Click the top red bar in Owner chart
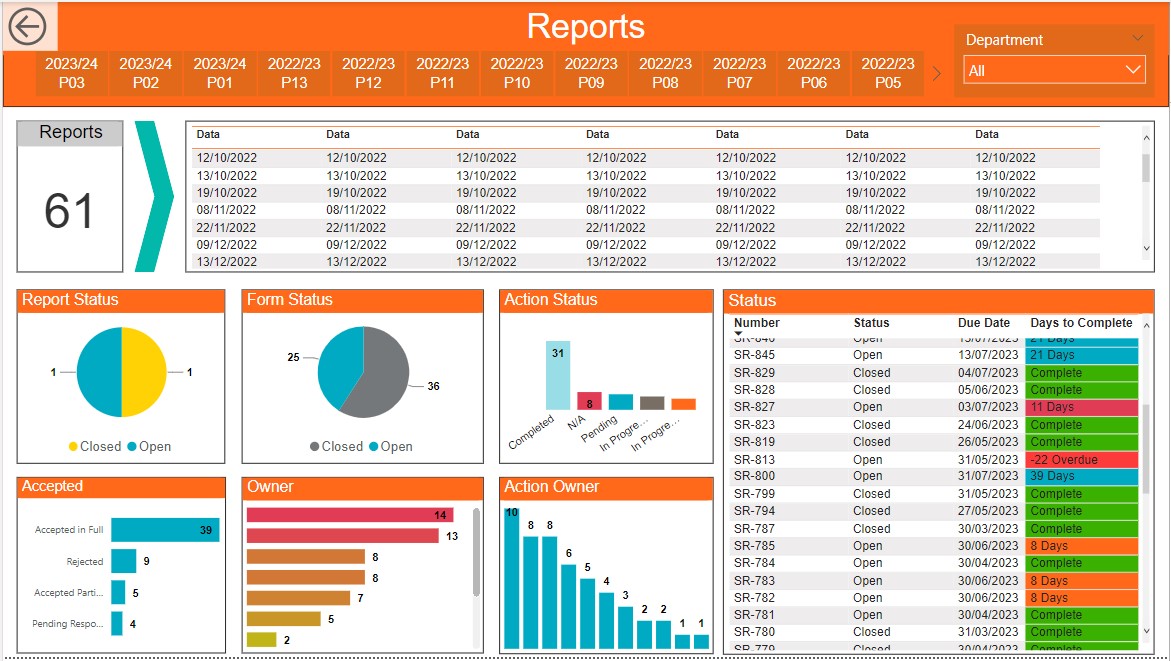 tap(349, 515)
